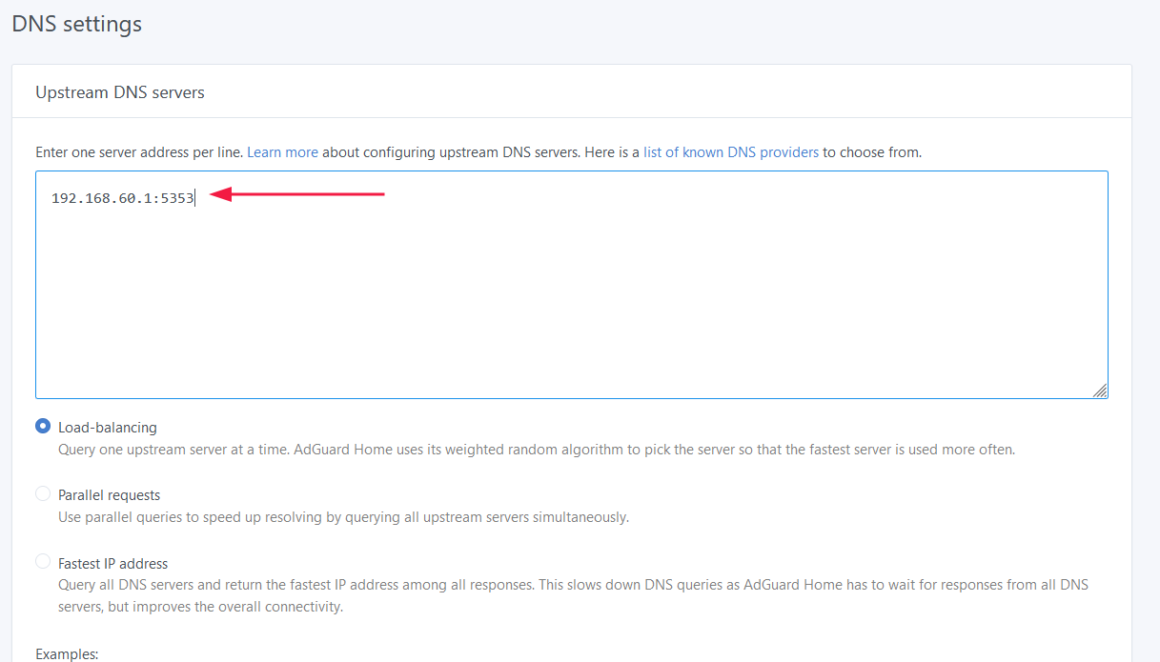
Task: Open the Learn more link
Action: (283, 152)
